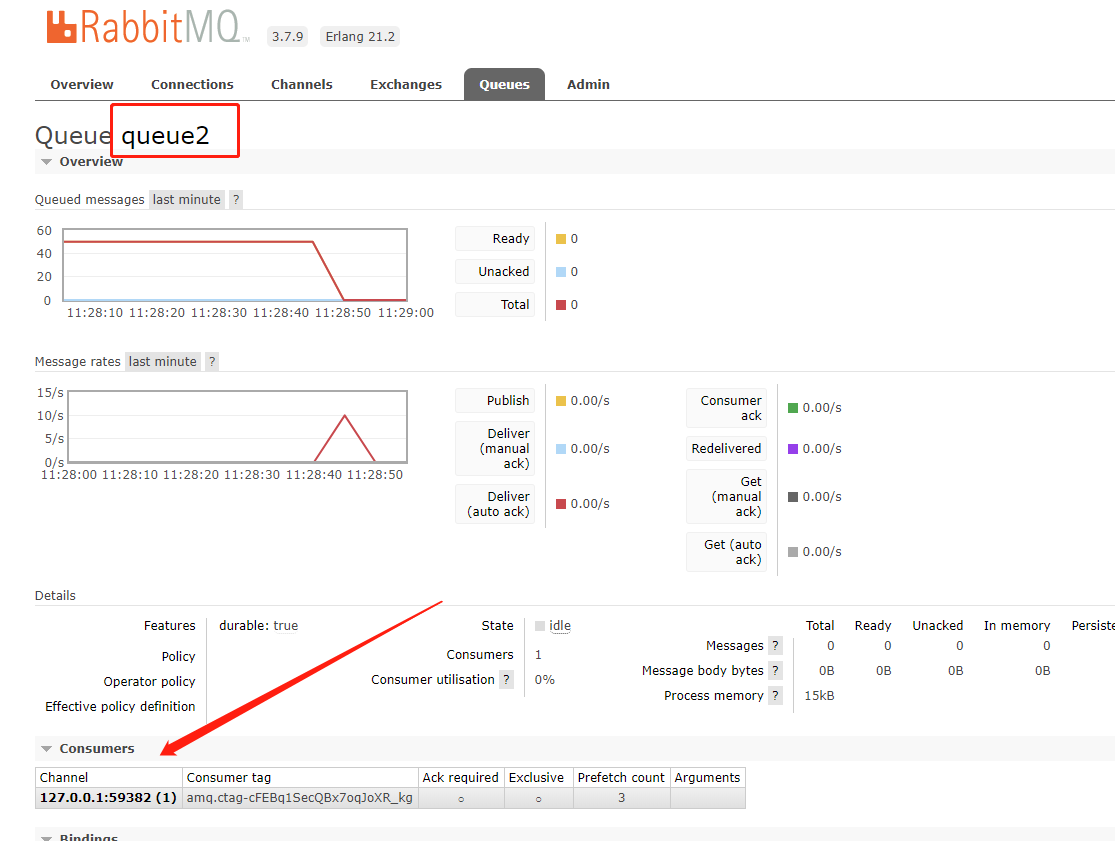Click the 'durable: true' feature text

pos(258,626)
